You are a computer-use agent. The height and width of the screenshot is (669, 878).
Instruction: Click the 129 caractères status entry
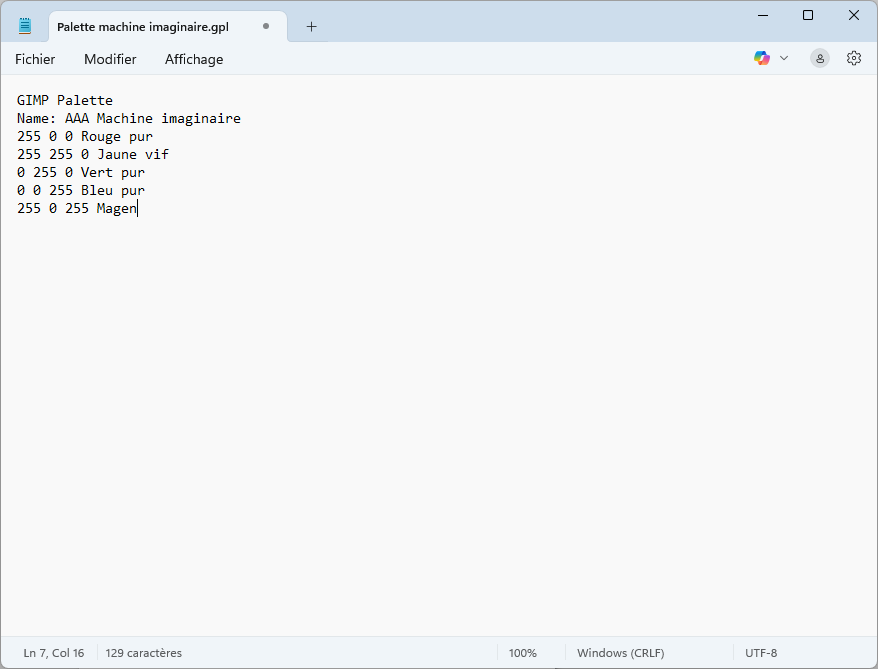tap(143, 653)
